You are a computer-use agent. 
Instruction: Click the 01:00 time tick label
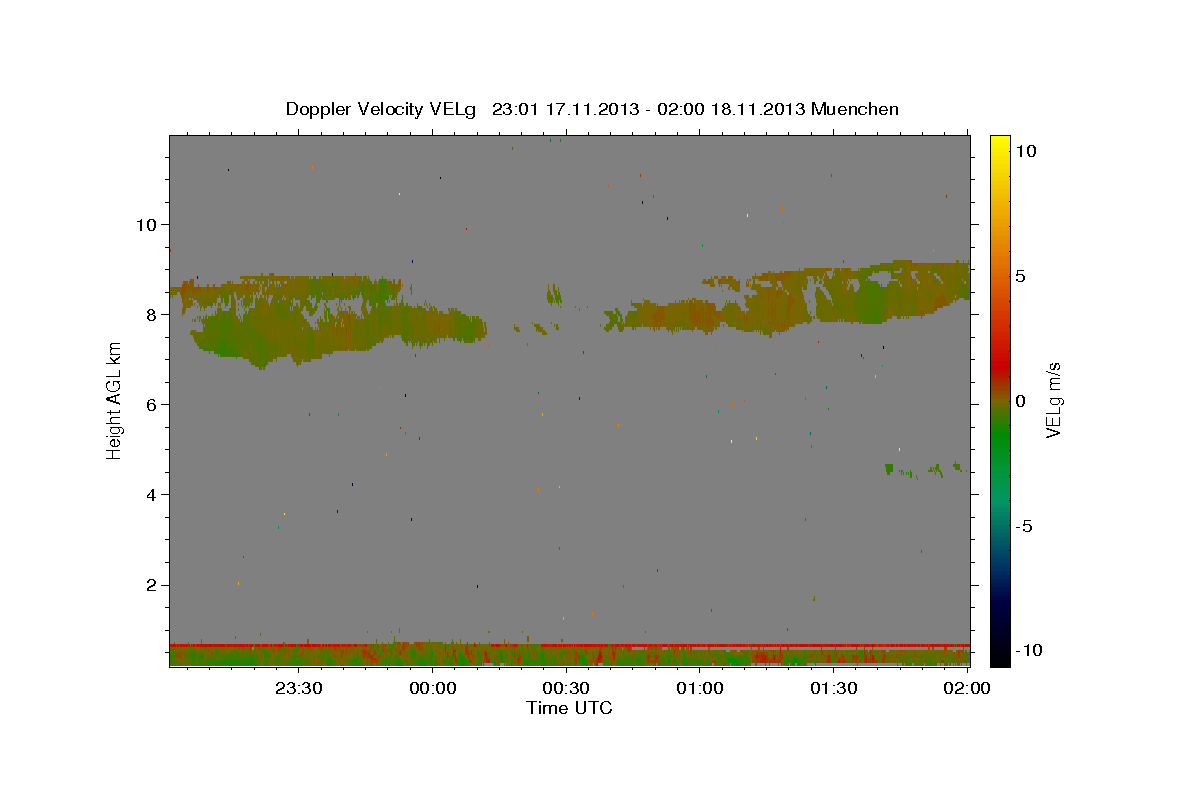click(700, 688)
